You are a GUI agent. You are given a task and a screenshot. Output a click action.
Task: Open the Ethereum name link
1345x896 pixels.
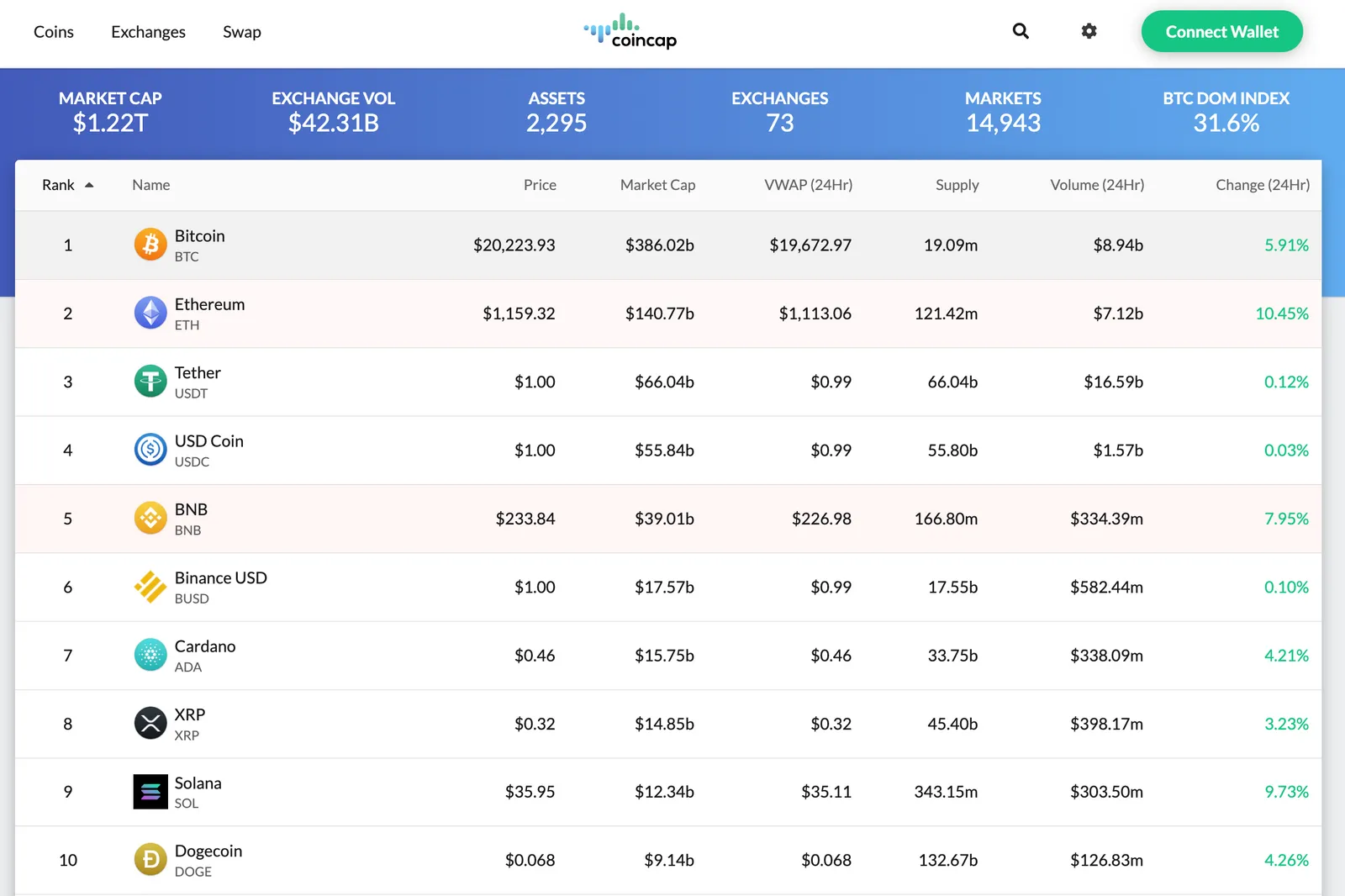tap(209, 304)
